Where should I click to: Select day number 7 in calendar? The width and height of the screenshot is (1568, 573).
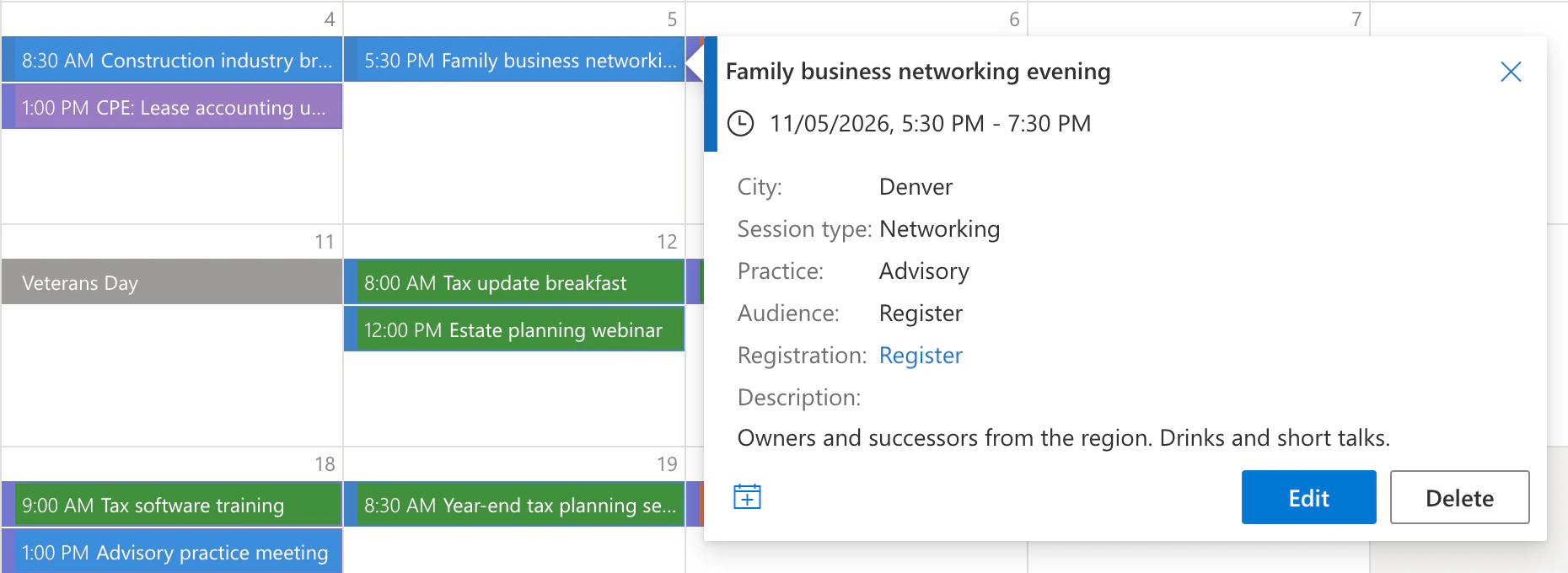(1356, 19)
